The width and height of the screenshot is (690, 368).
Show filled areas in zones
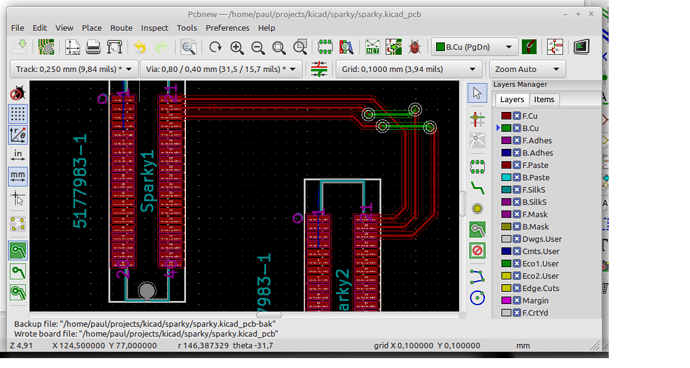pyautogui.click(x=18, y=250)
